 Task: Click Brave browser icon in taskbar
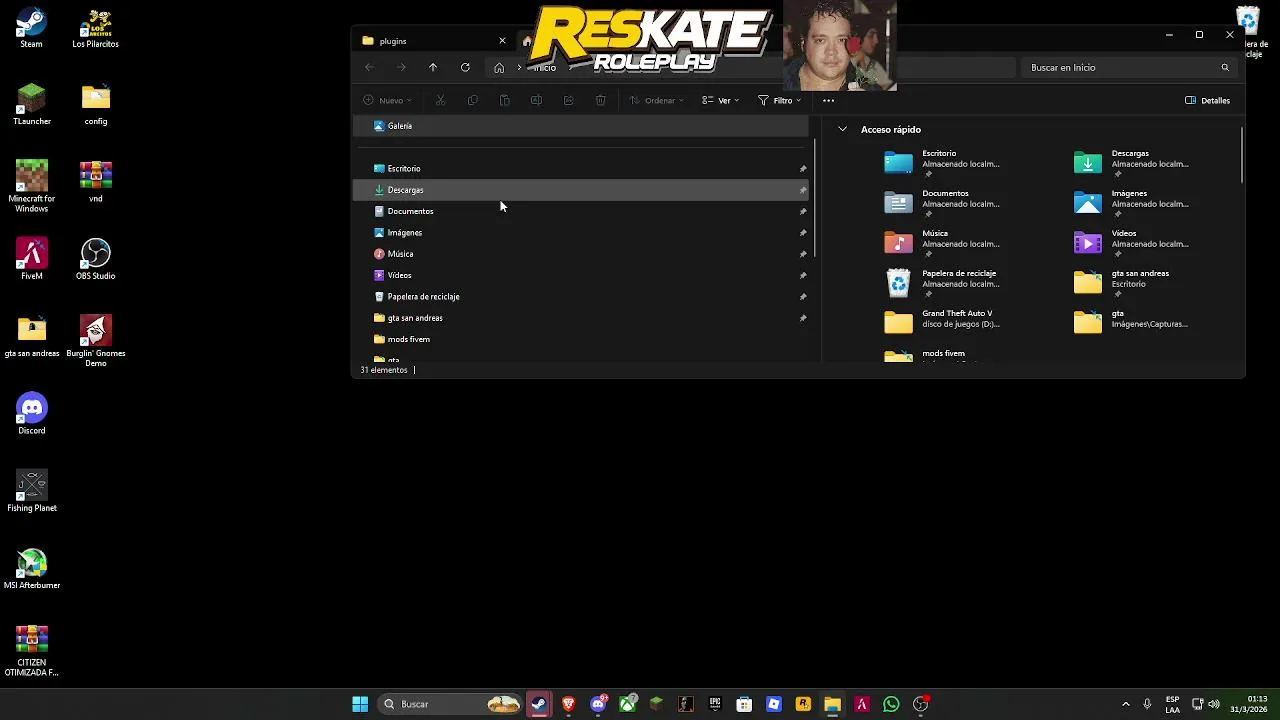(568, 704)
